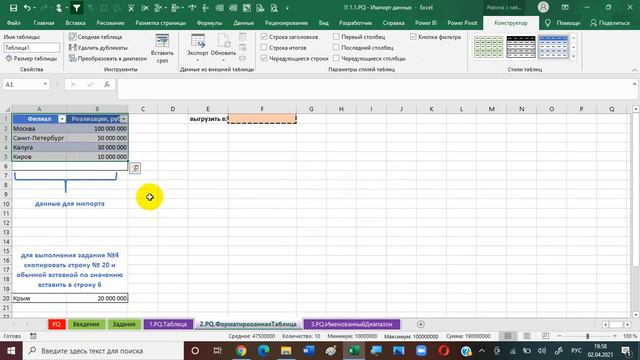This screenshot has width=640, height=360.
Task: Select cell containing Крым
Action: click(x=39, y=298)
